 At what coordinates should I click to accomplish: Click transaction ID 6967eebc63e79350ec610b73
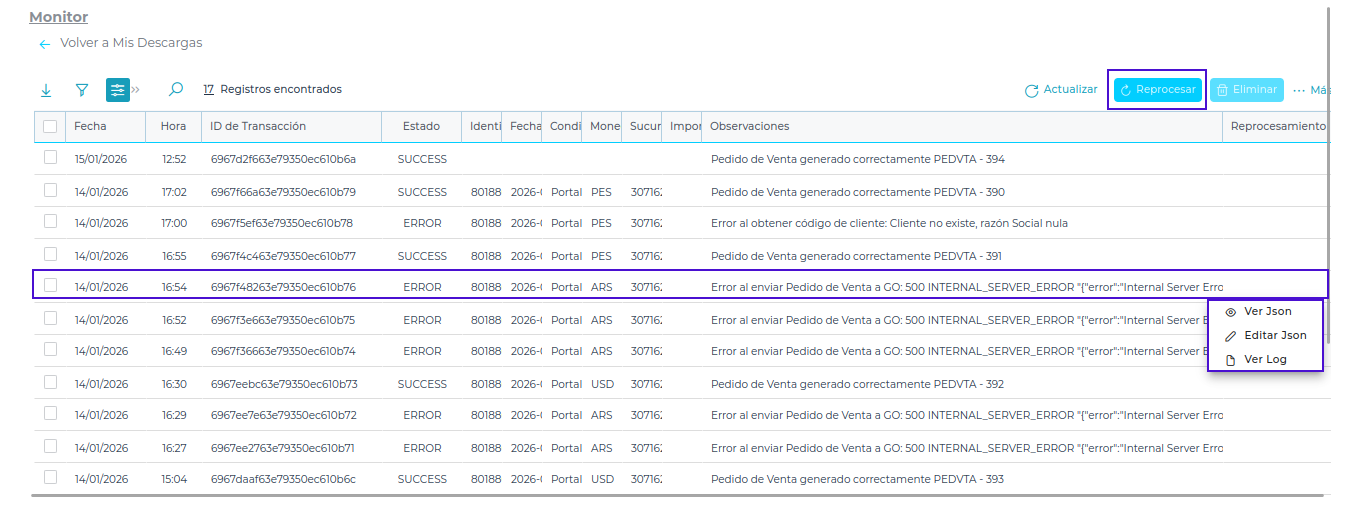point(284,384)
